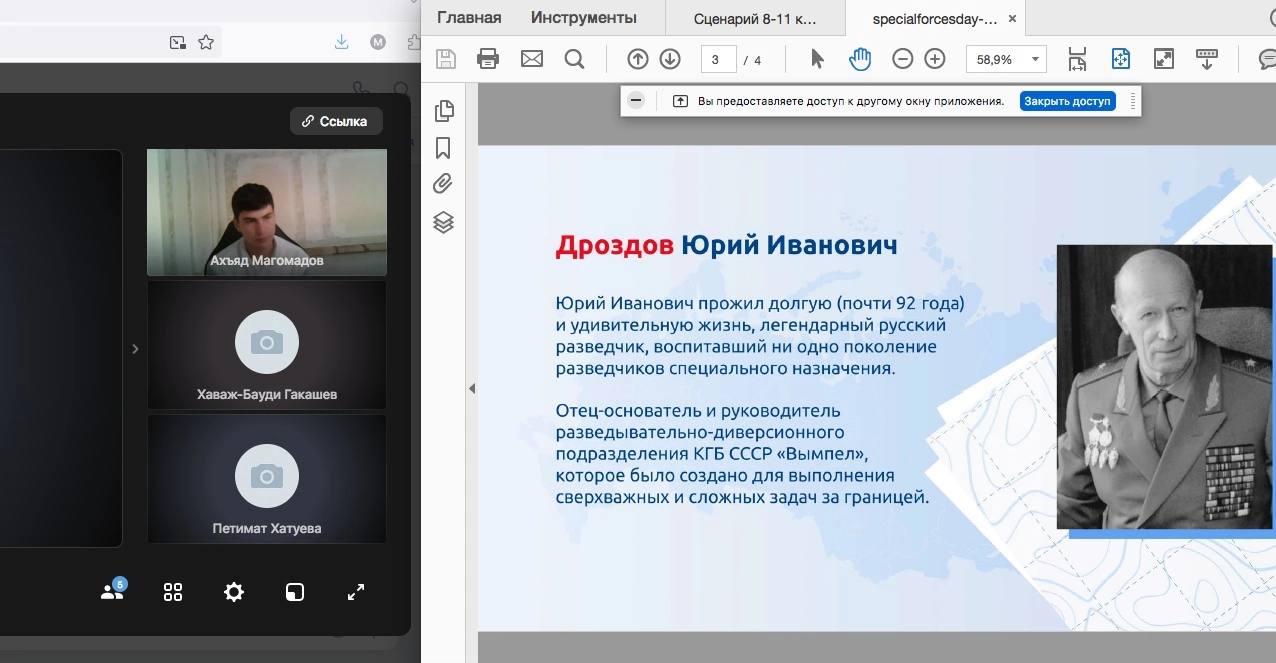Image resolution: width=1276 pixels, height=663 pixels.
Task: Open the search magnifier in PDF toolbar
Action: click(574, 59)
